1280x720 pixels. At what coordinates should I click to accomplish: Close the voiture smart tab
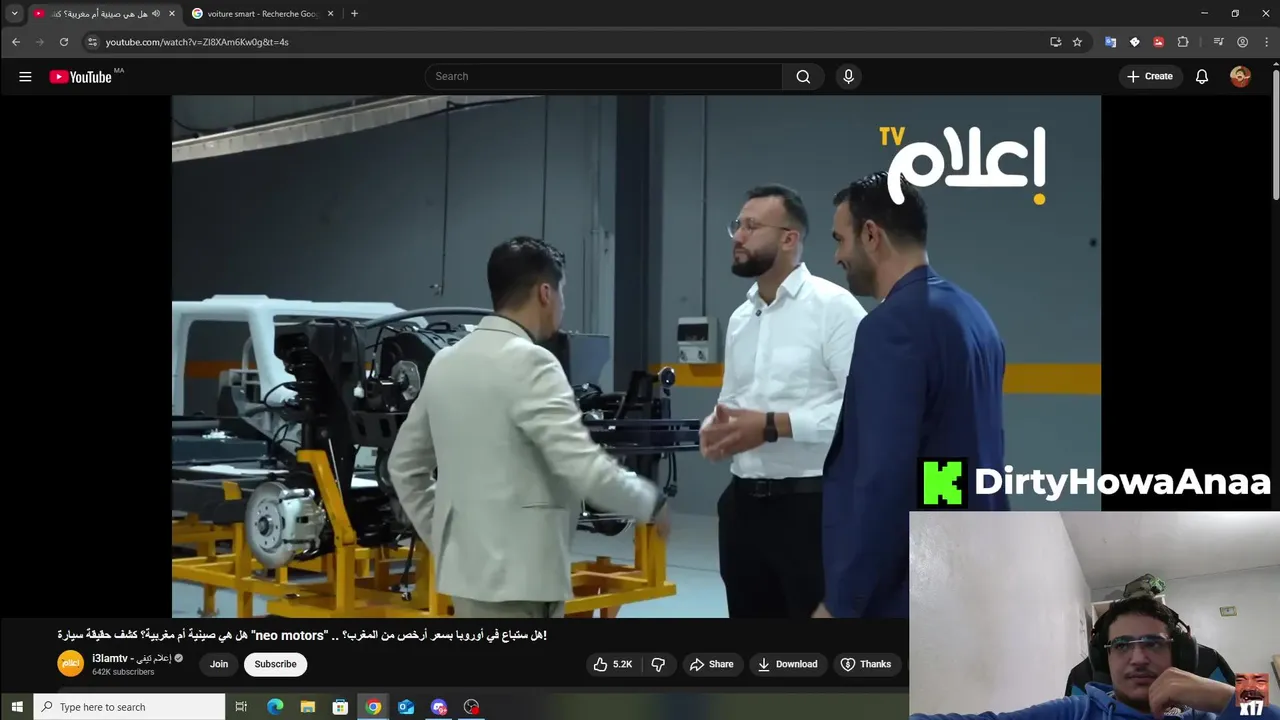(331, 13)
